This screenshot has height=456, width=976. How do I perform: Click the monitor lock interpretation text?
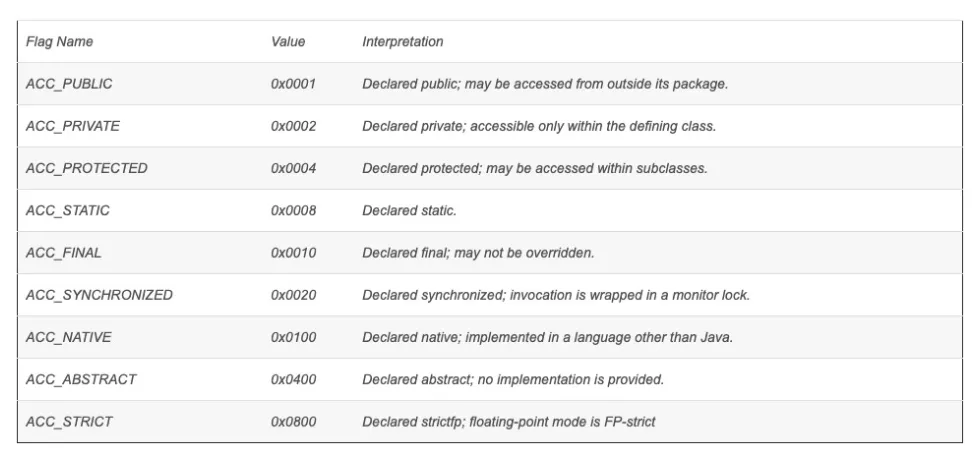(x=556, y=295)
